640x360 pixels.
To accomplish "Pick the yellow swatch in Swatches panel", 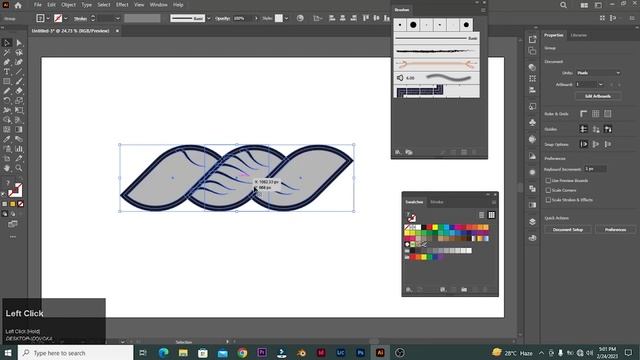I will 435,228.
